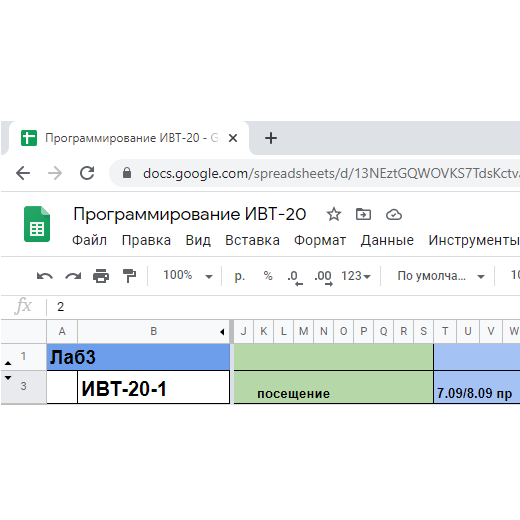This screenshot has height=520, width=520.
Task: Open the Вставка menu
Action: [x=252, y=240]
